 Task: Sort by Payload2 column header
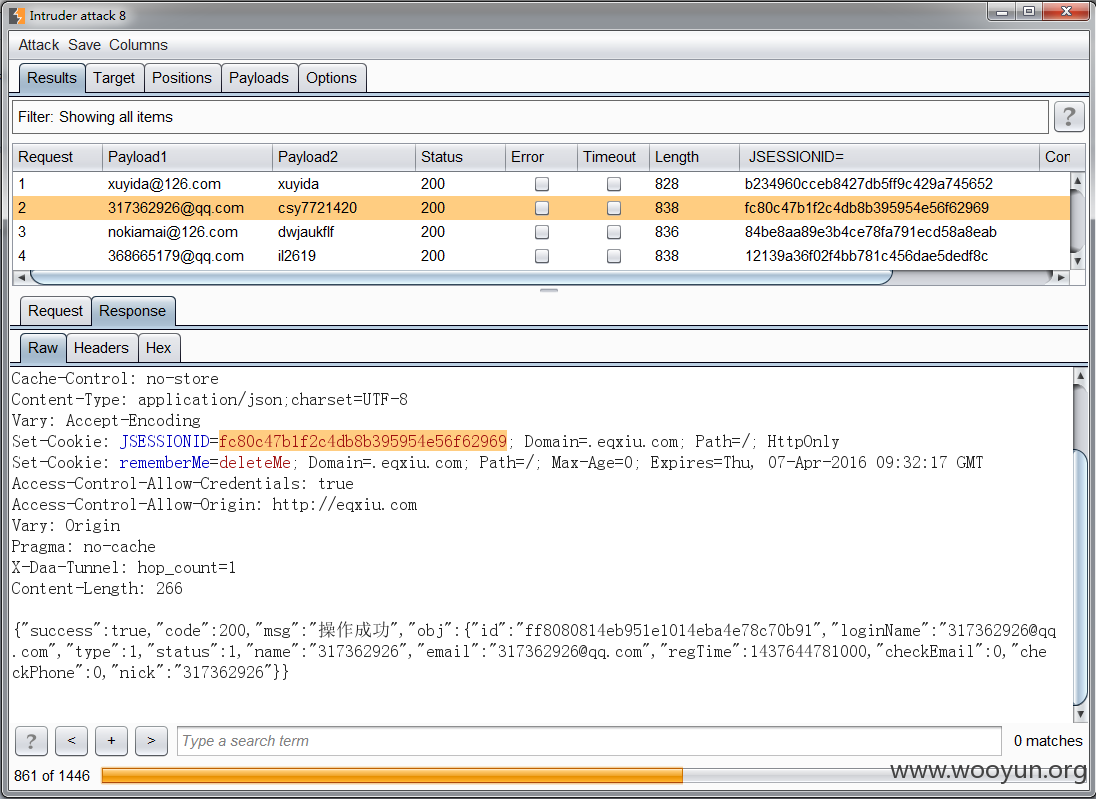344,157
